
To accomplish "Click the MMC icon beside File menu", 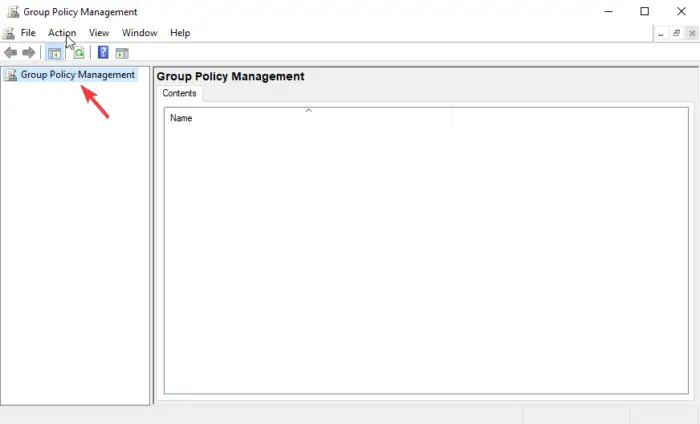I will 8,33.
